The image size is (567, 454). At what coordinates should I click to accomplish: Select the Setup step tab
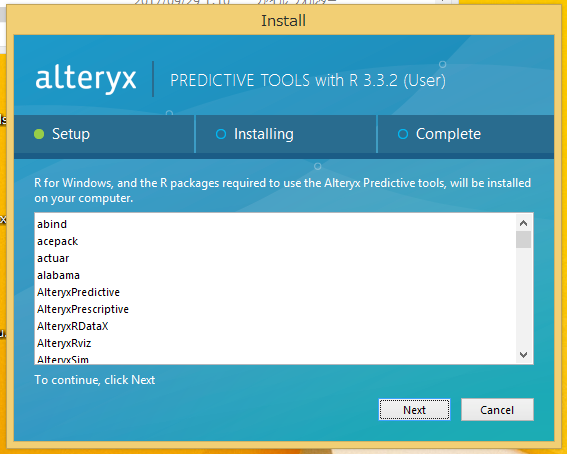(x=104, y=134)
